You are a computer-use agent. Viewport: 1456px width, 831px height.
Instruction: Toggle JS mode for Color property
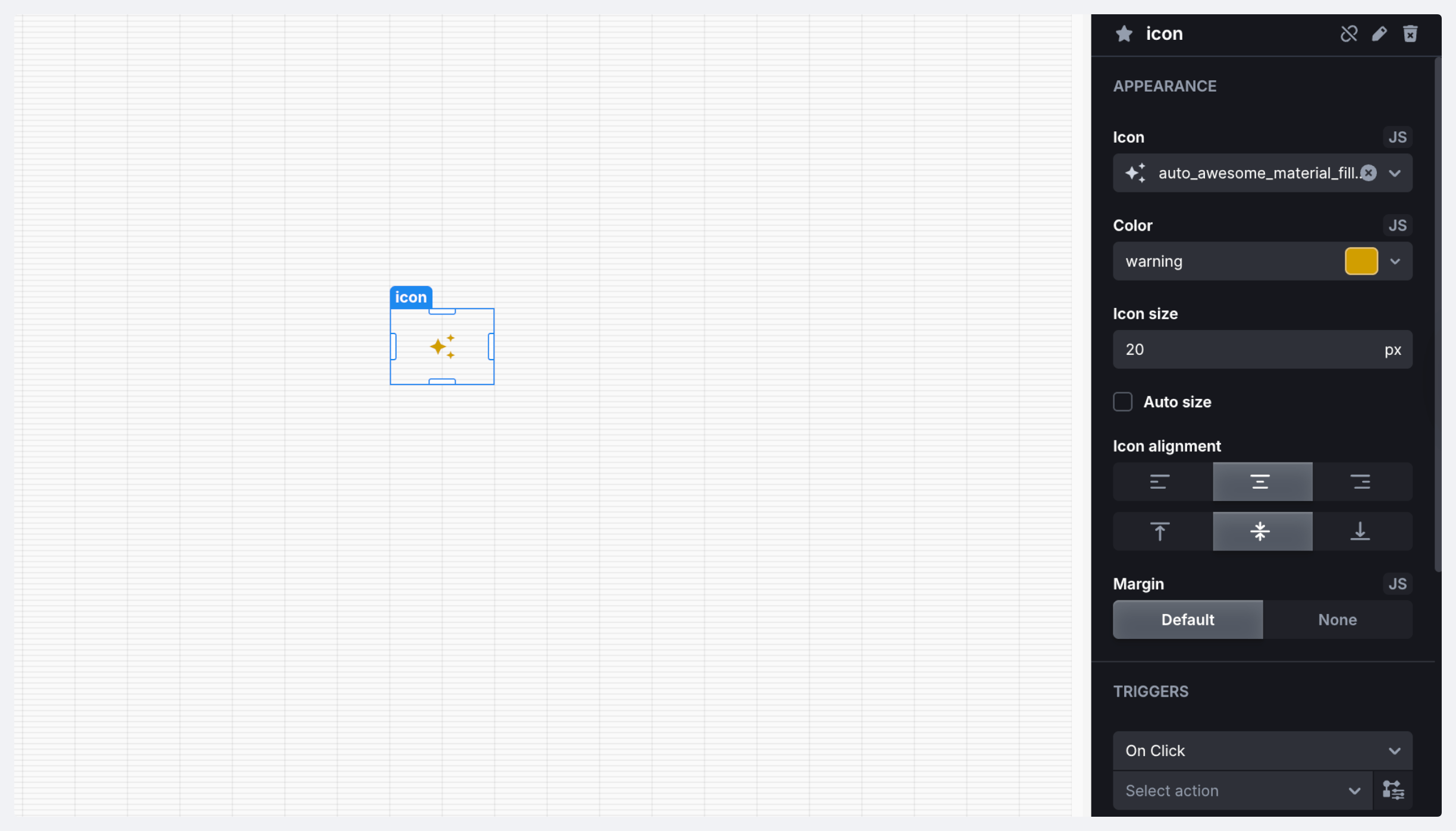coord(1397,225)
